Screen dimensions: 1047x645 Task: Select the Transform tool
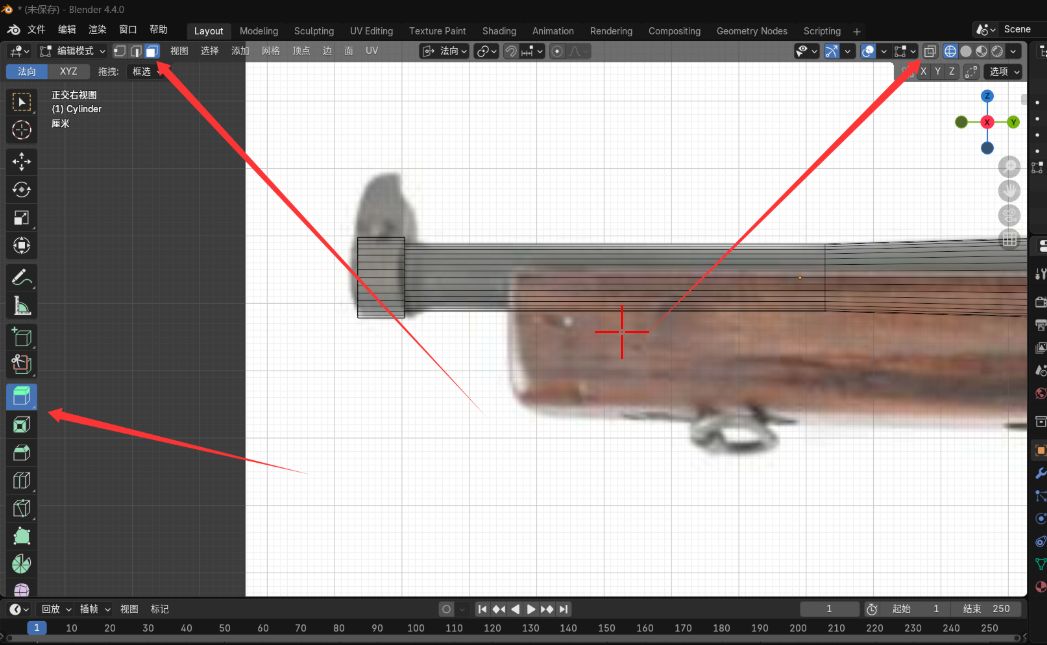21,246
